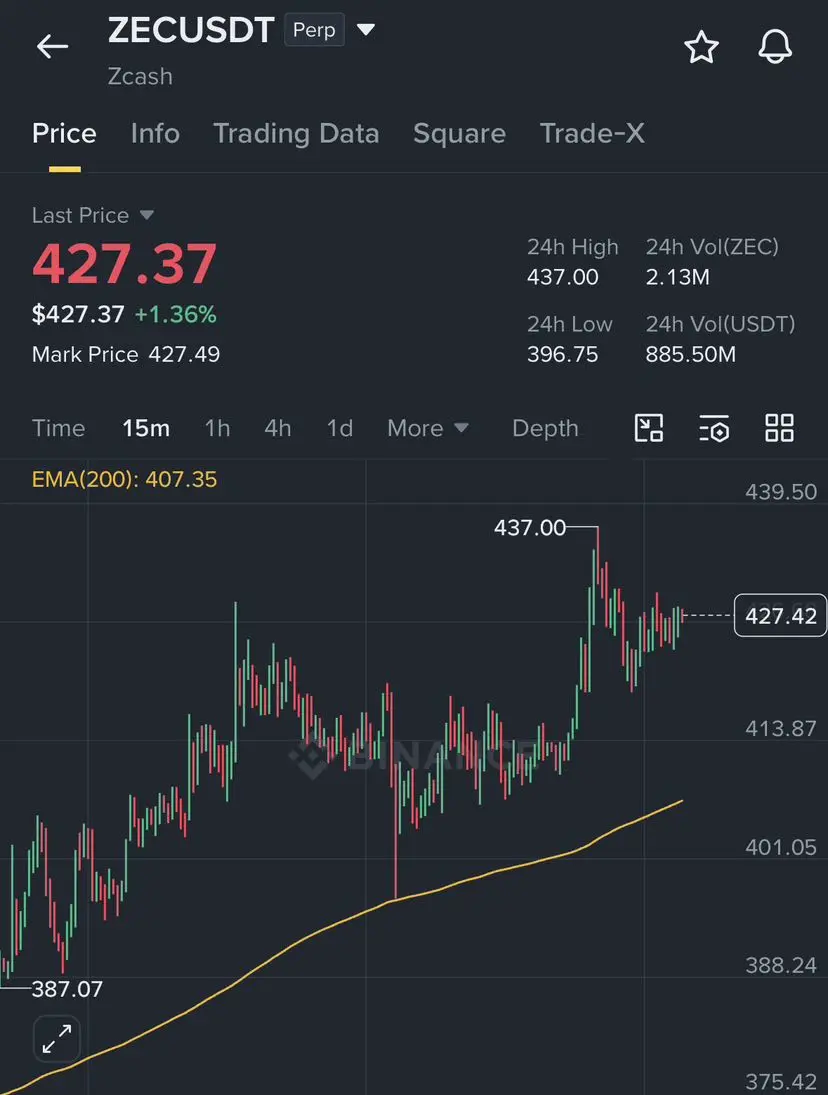The image size is (828, 1095).
Task: Select the 15m interval
Action: tap(146, 428)
